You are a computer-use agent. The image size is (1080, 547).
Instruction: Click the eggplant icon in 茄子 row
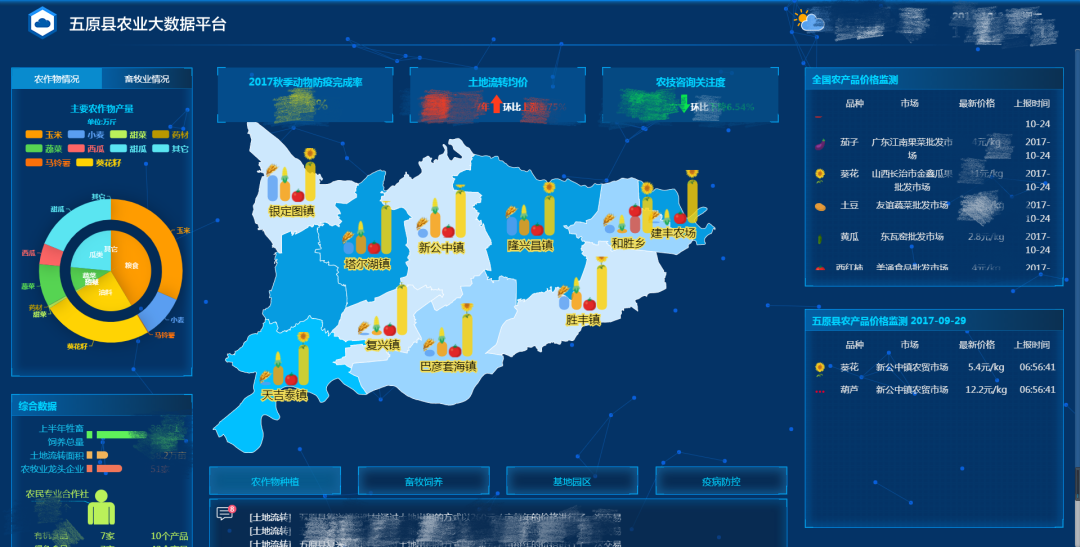click(x=820, y=144)
